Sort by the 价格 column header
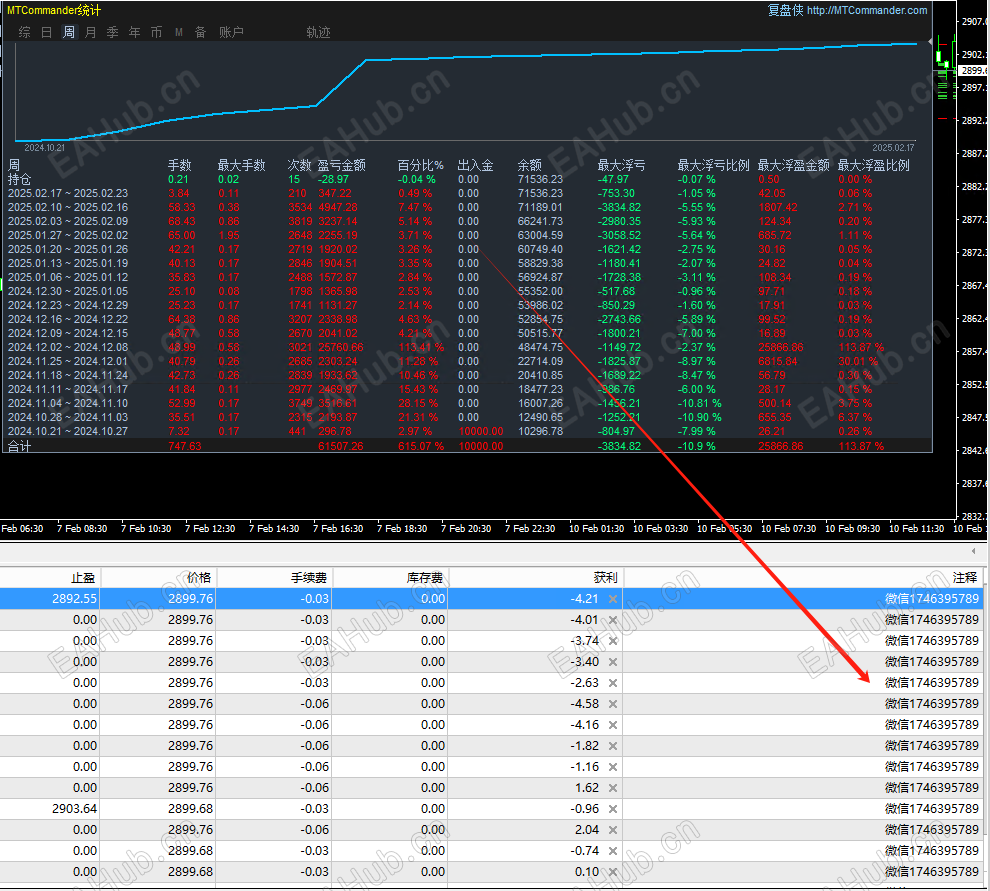990x891 pixels. [158, 577]
